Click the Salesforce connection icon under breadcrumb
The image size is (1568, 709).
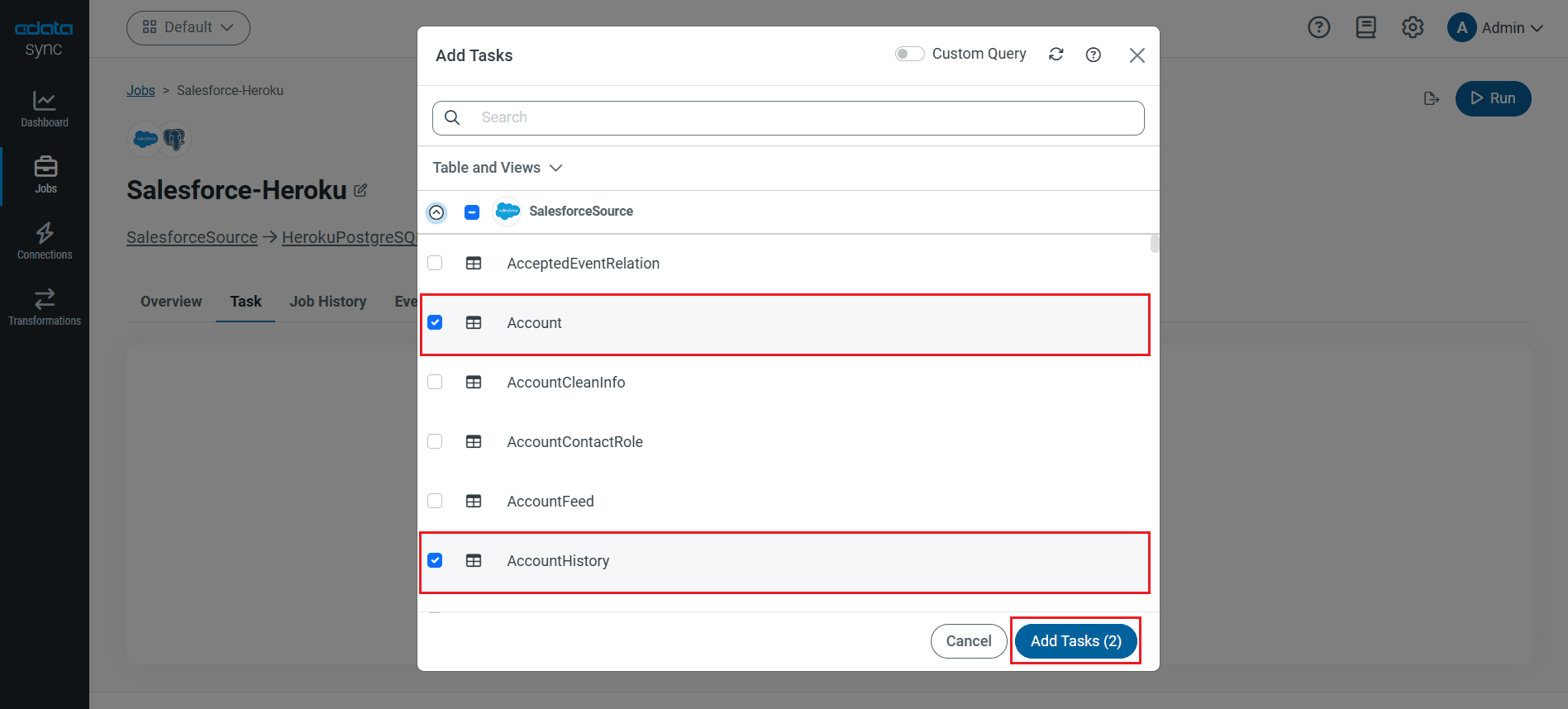click(145, 139)
